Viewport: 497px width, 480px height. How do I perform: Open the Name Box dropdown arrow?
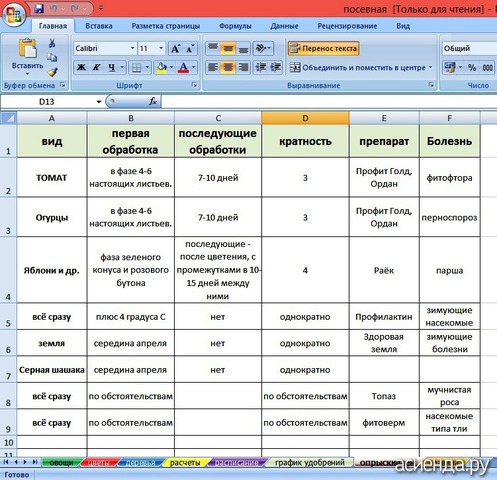click(99, 102)
